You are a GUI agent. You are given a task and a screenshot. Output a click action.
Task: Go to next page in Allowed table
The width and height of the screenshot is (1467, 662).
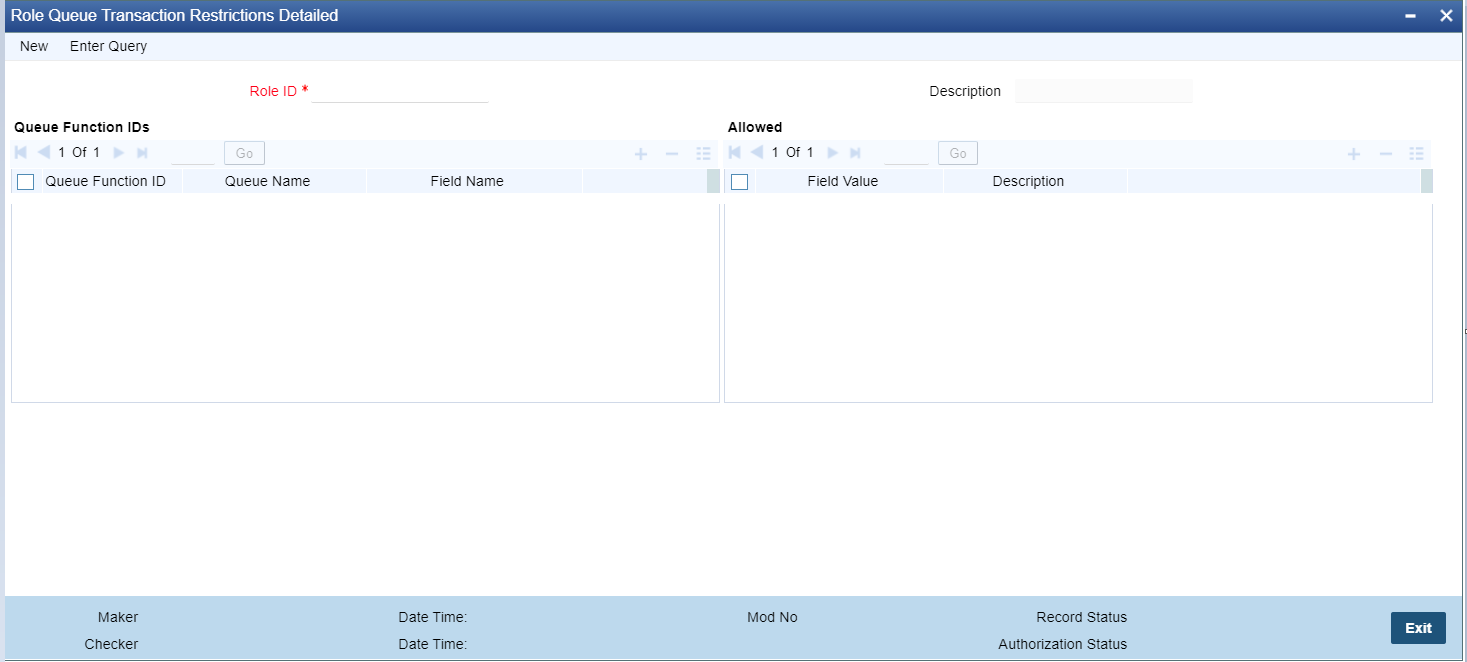(832, 153)
